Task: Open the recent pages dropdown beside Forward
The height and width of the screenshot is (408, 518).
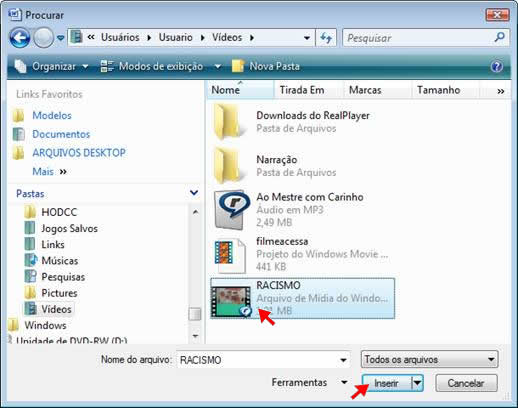Action: pyautogui.click(x=61, y=38)
